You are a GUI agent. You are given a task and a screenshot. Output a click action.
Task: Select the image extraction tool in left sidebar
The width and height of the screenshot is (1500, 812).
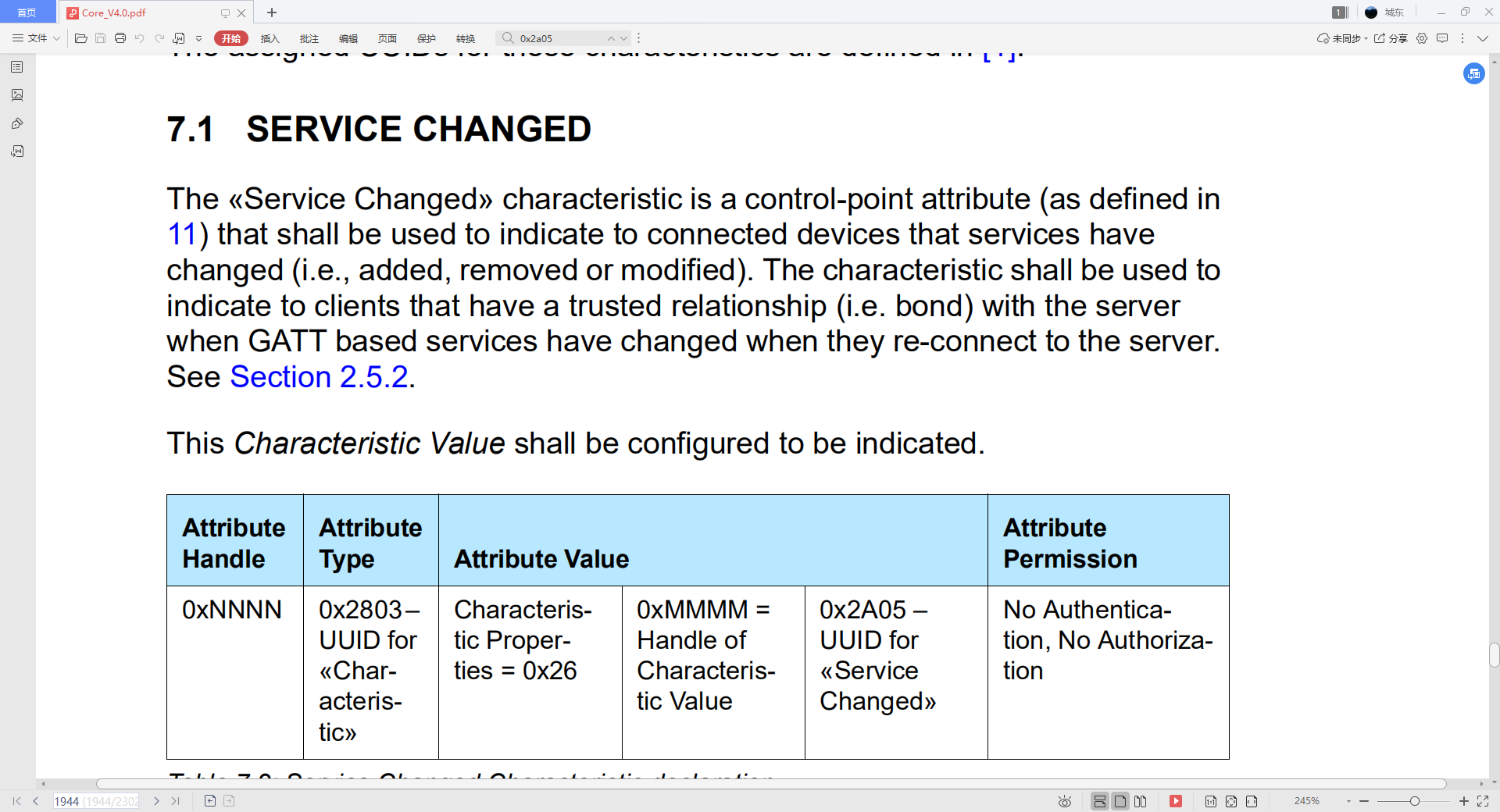click(x=17, y=95)
